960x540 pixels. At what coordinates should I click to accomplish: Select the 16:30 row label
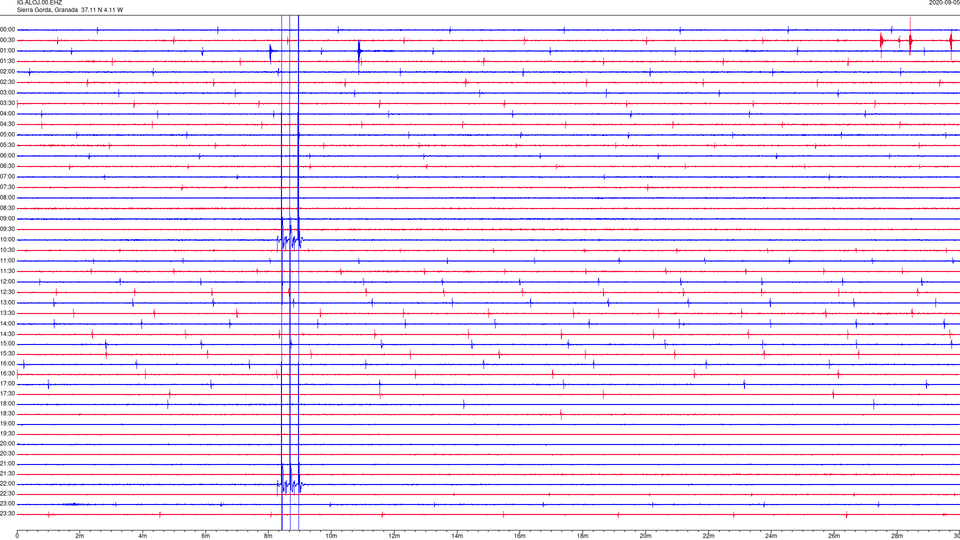[7, 373]
